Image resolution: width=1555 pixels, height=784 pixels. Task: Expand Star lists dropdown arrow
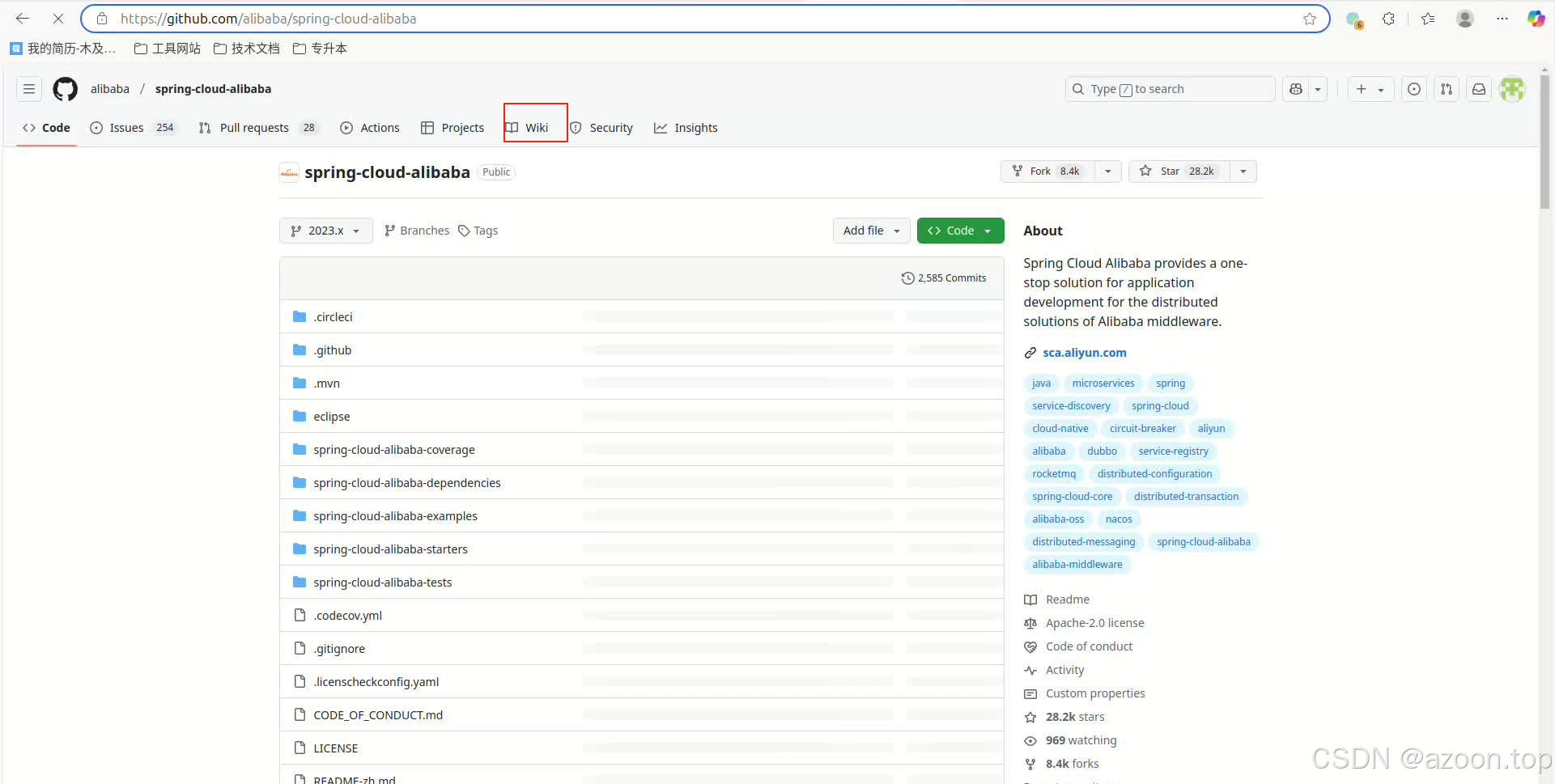click(x=1243, y=172)
